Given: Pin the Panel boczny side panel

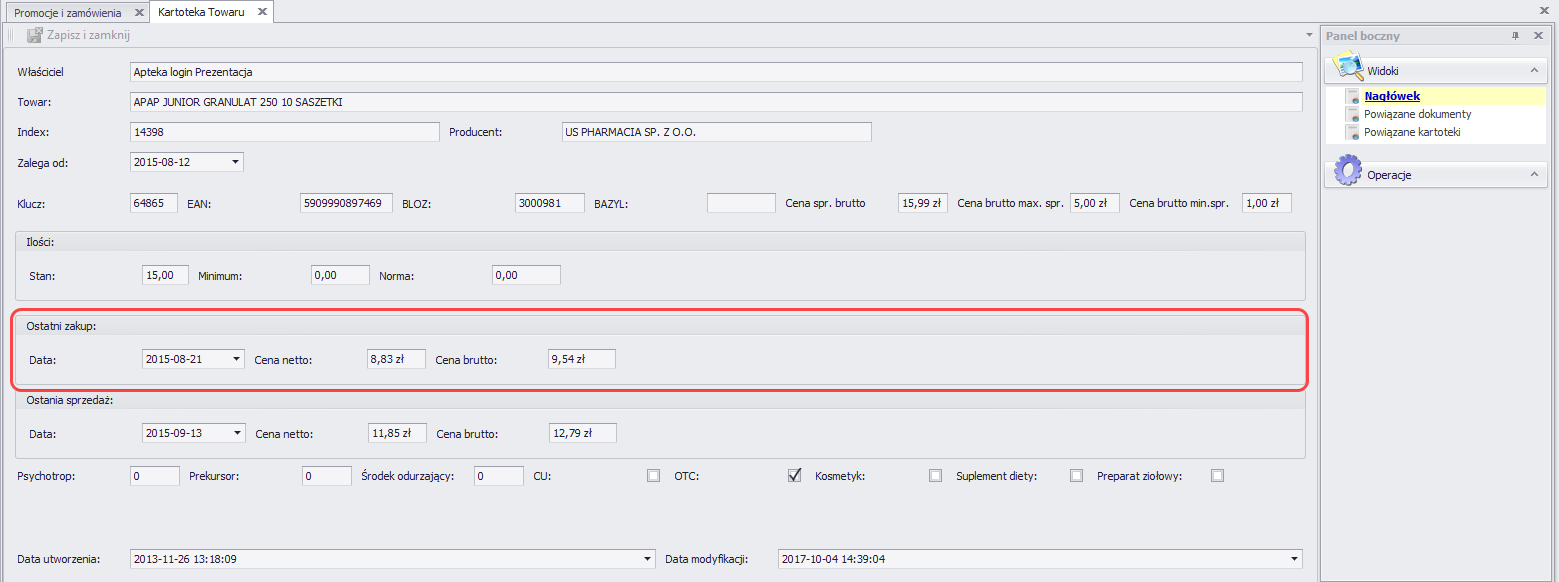Looking at the screenshot, I should click(x=1515, y=36).
